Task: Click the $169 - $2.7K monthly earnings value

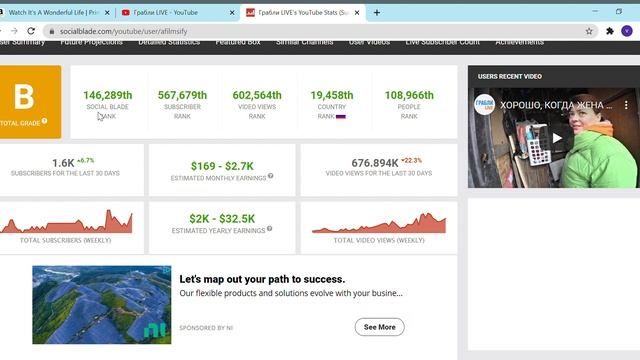Action: pyautogui.click(x=222, y=166)
